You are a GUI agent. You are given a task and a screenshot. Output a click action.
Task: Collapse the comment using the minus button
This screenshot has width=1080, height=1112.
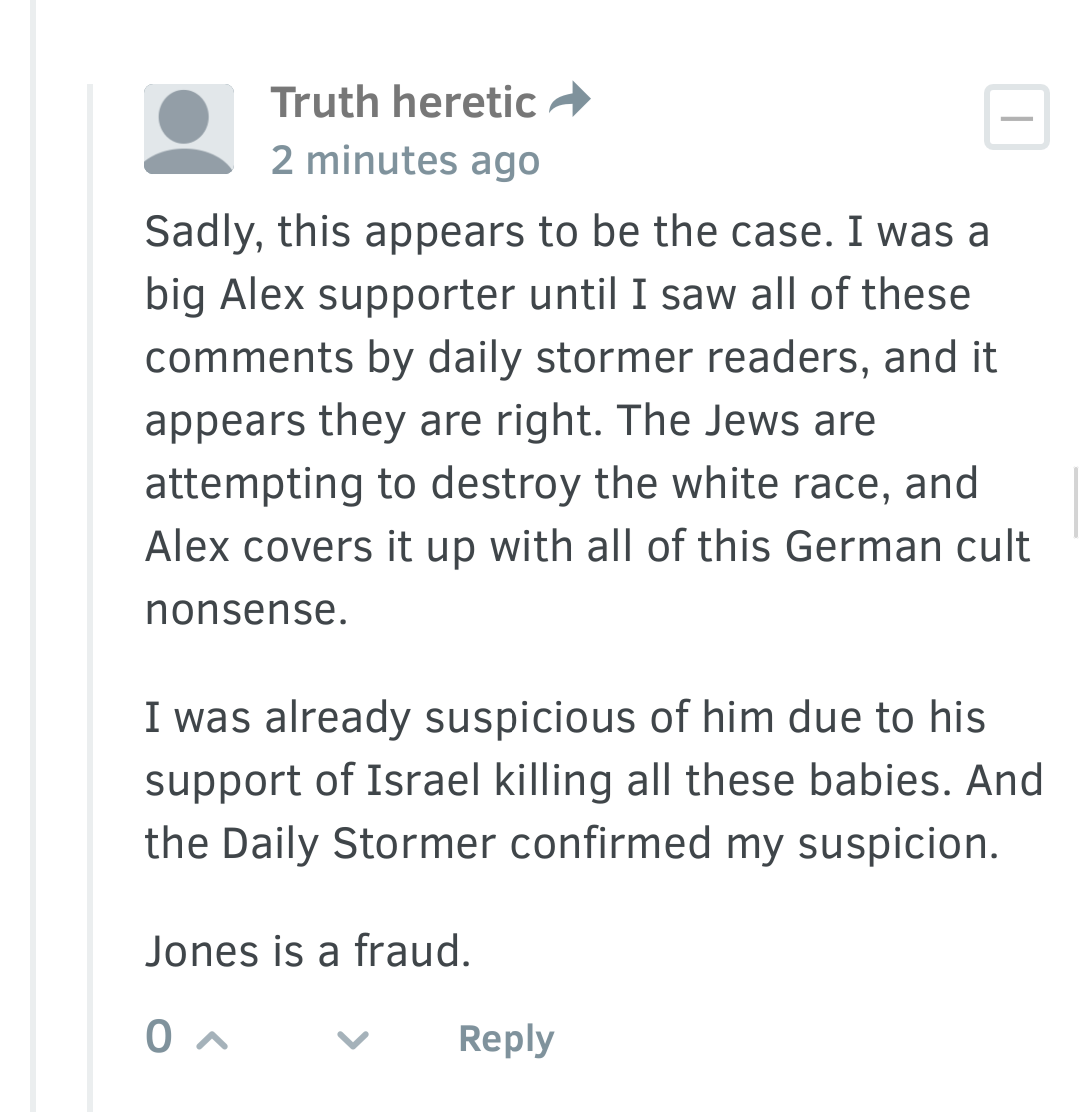click(x=1016, y=117)
